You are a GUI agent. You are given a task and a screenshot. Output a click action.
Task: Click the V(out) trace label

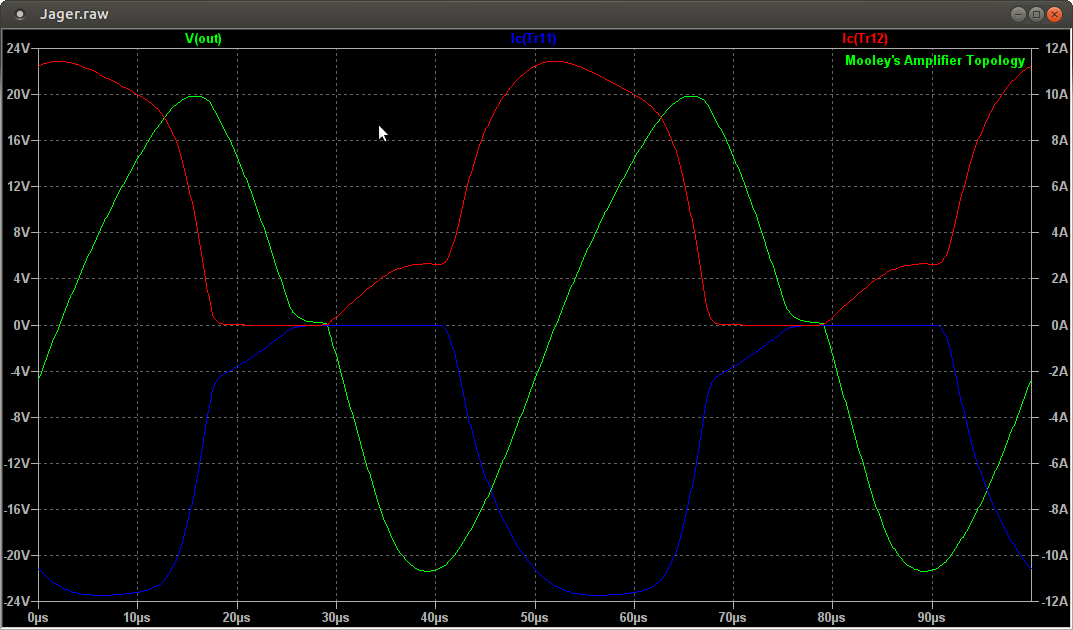point(203,39)
